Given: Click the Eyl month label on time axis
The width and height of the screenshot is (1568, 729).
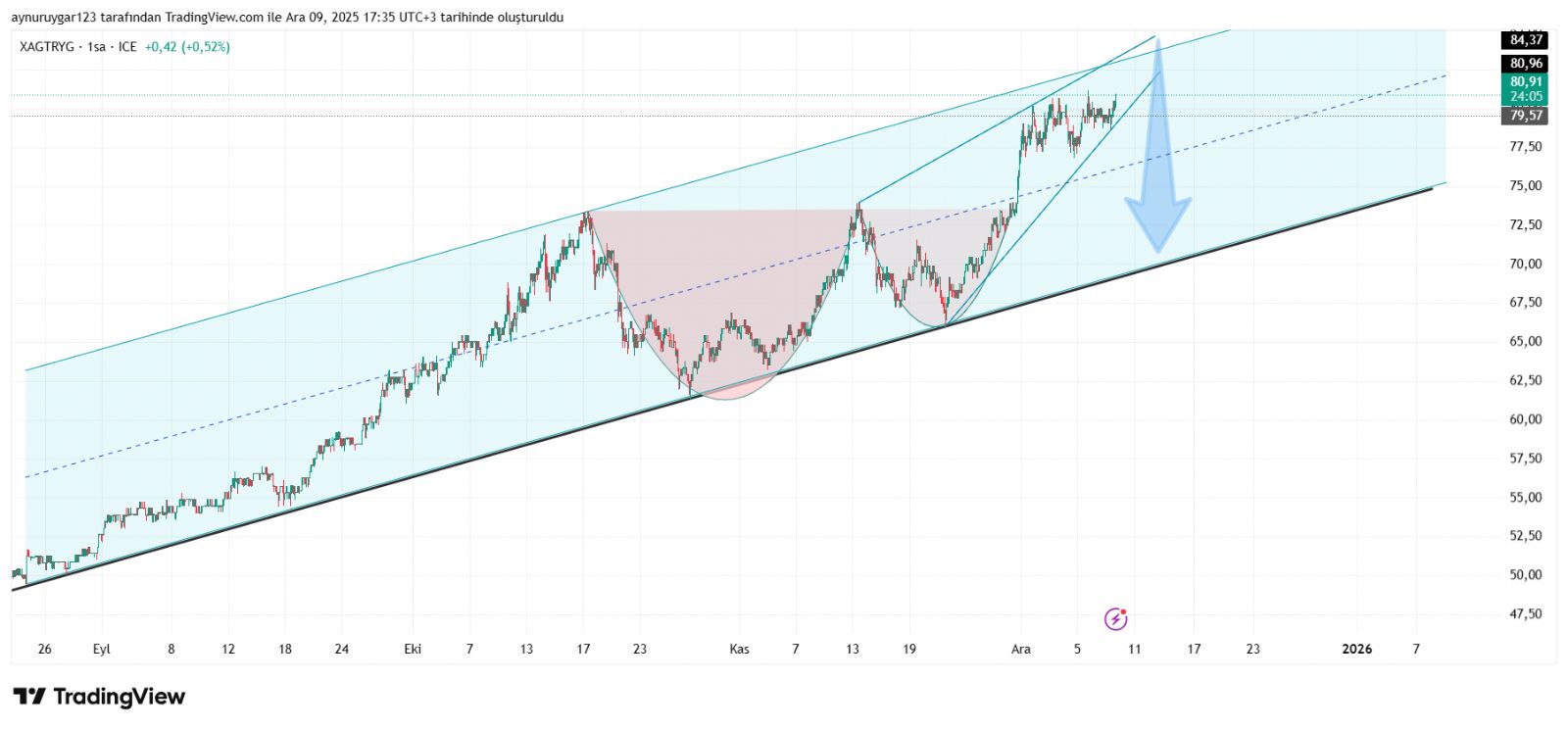Looking at the screenshot, I should (x=101, y=649).
